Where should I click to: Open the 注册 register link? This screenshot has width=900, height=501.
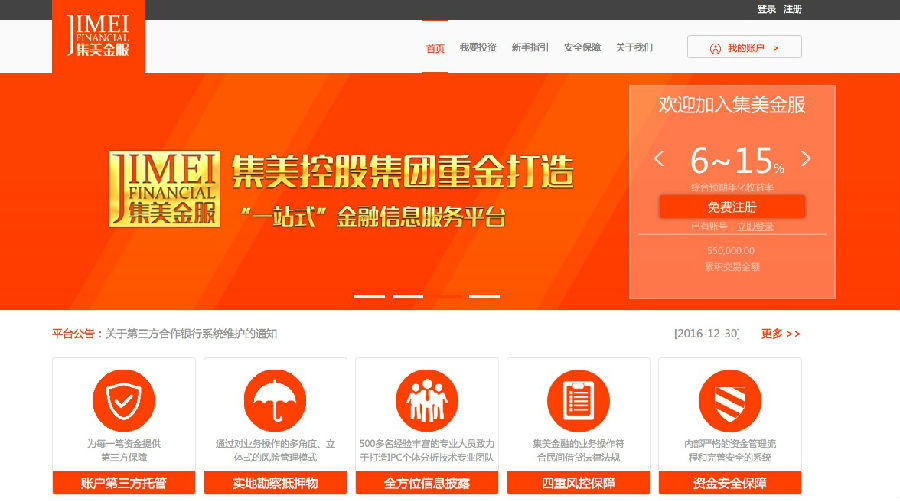tap(793, 9)
